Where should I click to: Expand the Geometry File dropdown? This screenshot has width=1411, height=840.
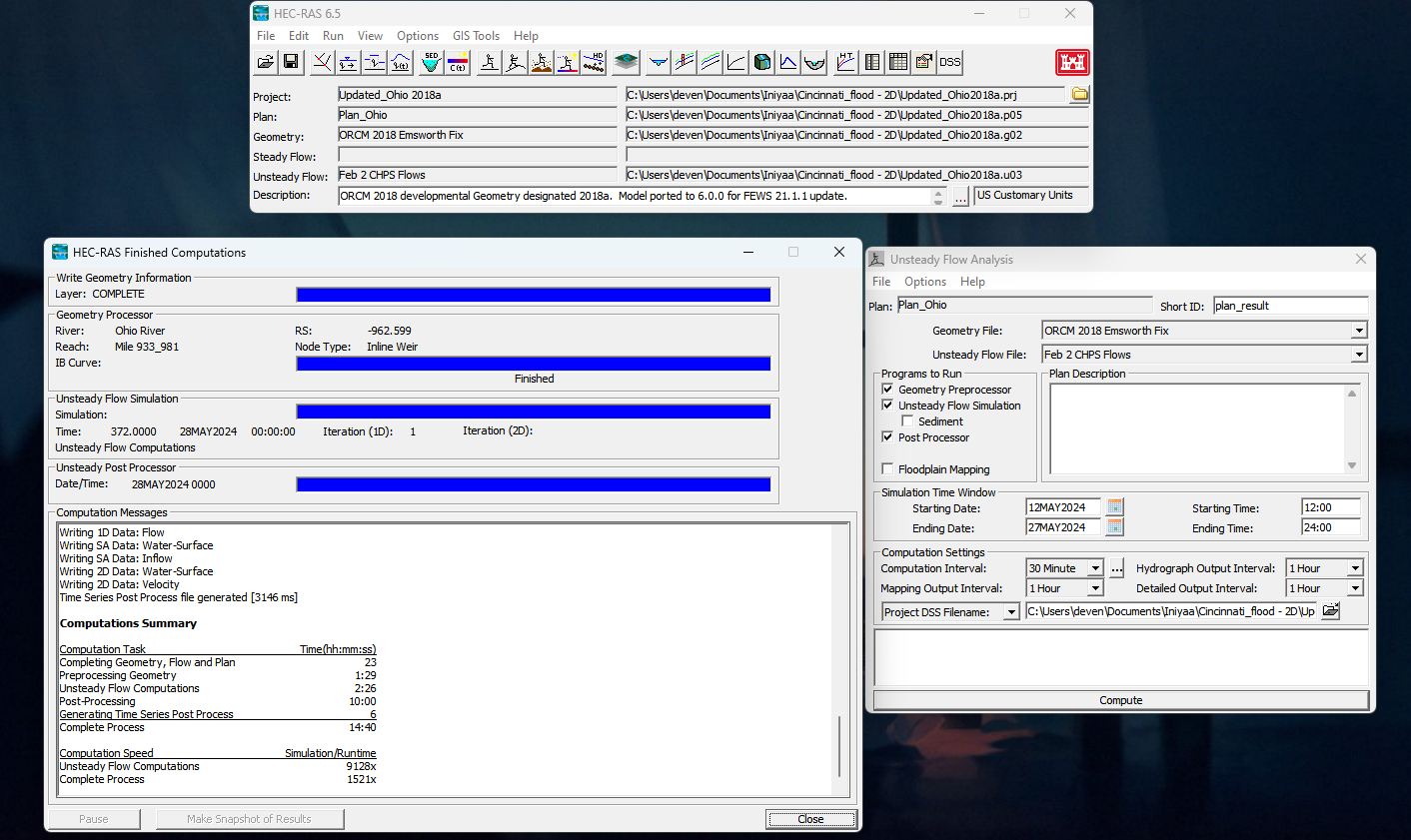point(1359,331)
